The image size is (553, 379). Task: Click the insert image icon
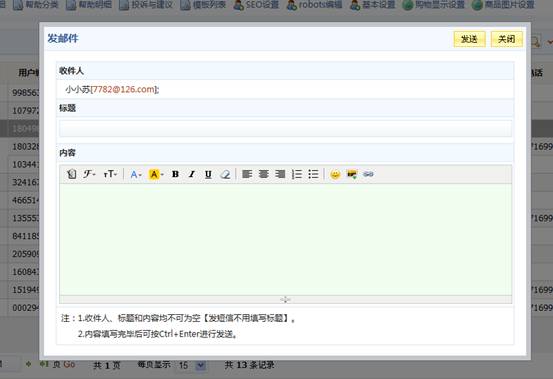(x=352, y=174)
